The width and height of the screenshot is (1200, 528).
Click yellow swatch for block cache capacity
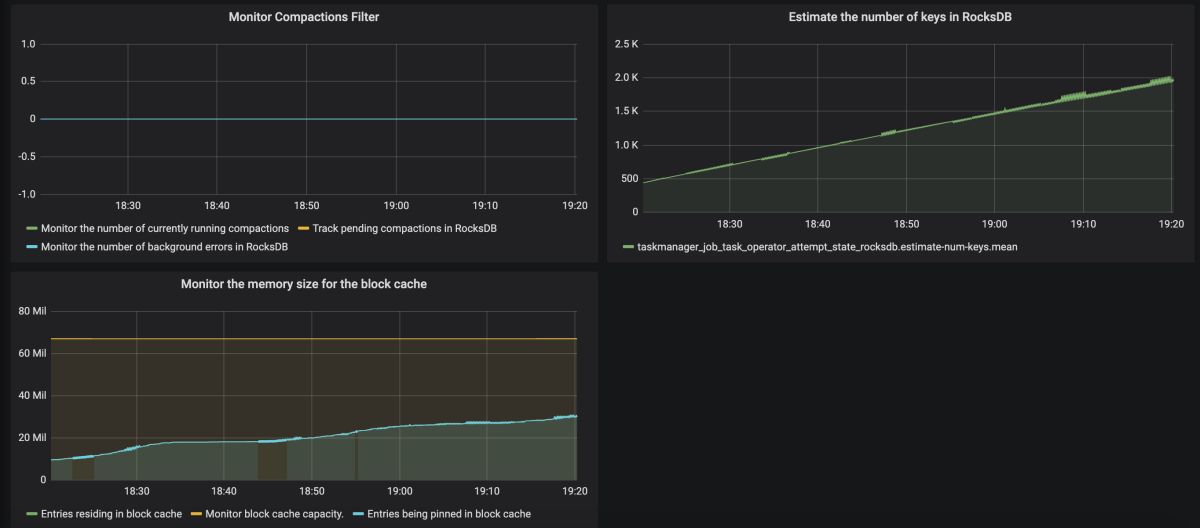point(194,515)
